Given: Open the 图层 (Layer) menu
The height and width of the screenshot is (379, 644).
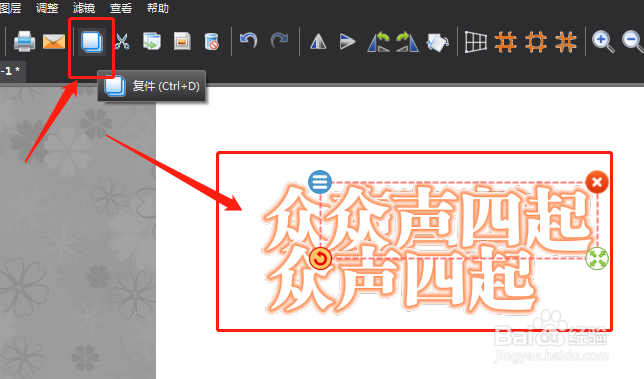Looking at the screenshot, I should coord(10,8).
